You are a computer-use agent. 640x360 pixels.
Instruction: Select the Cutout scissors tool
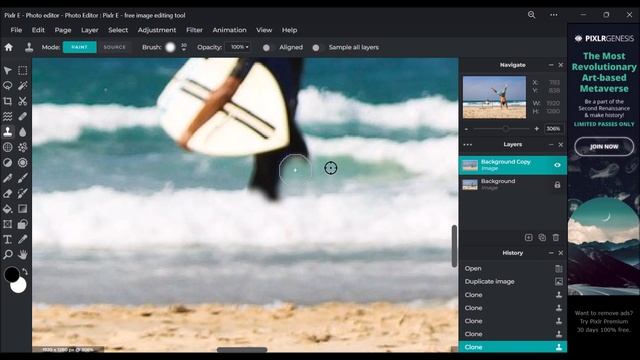[22, 101]
